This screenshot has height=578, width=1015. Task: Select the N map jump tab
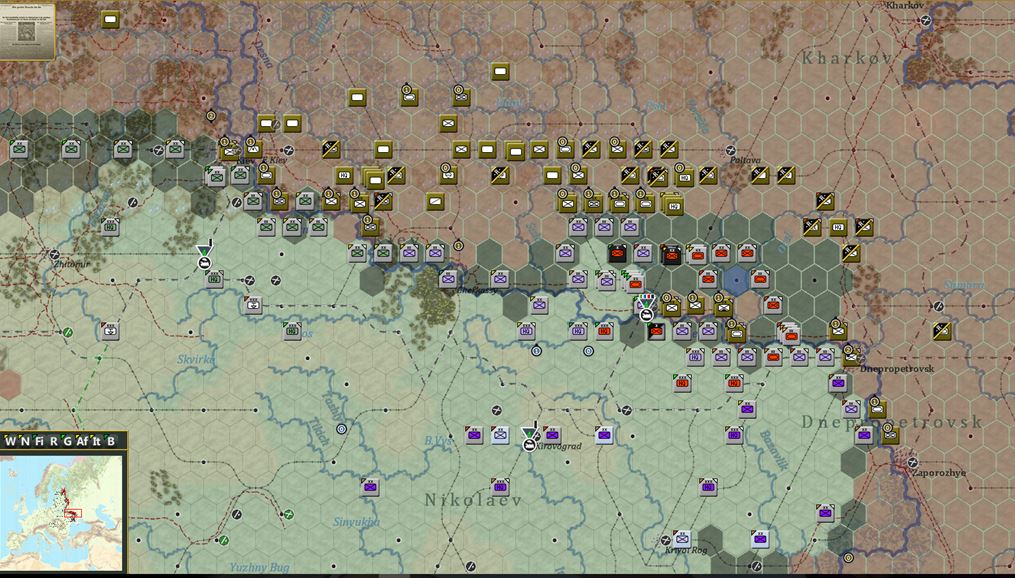click(25, 441)
